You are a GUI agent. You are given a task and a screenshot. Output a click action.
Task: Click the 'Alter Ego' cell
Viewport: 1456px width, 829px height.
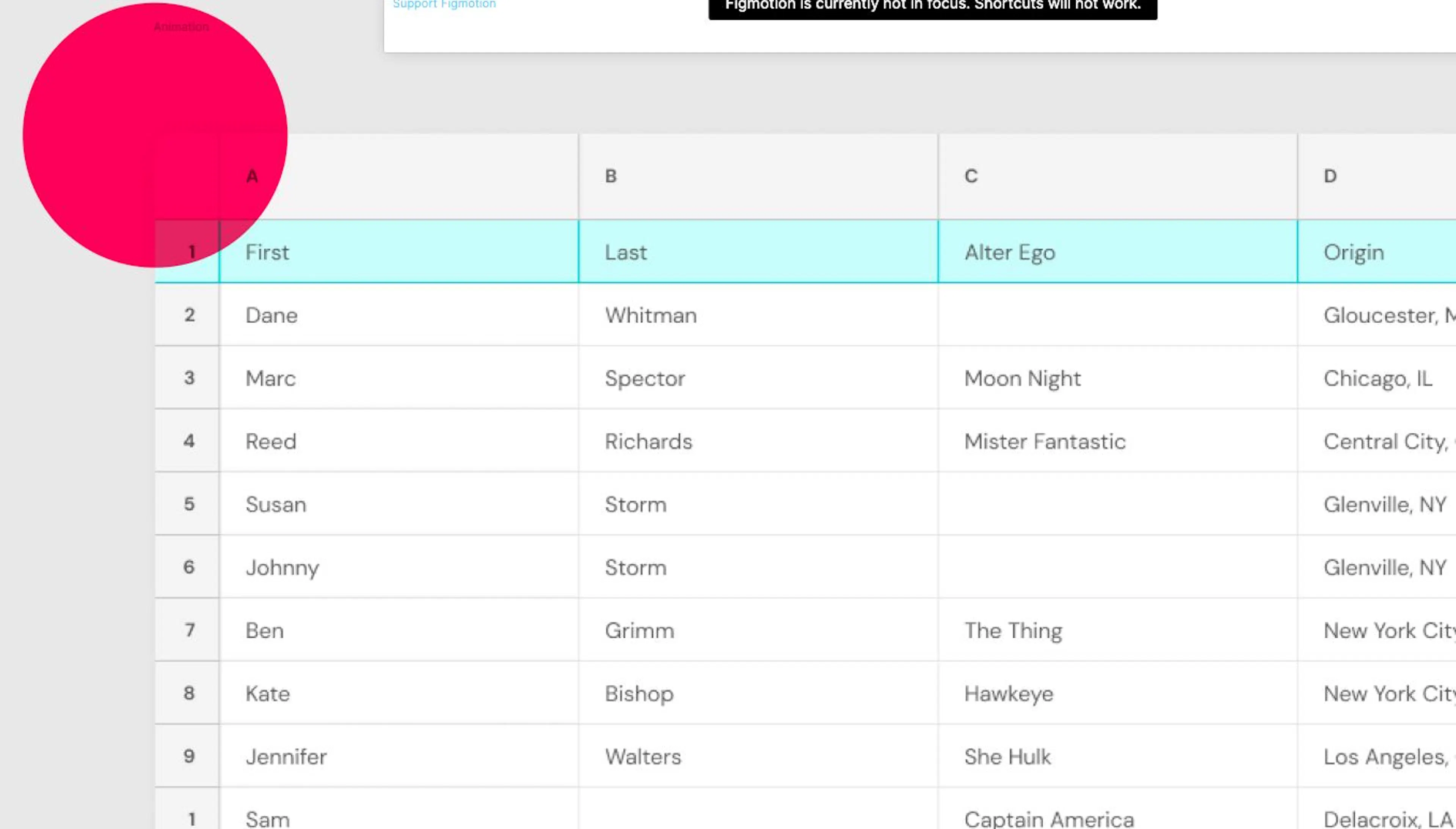[1118, 252]
